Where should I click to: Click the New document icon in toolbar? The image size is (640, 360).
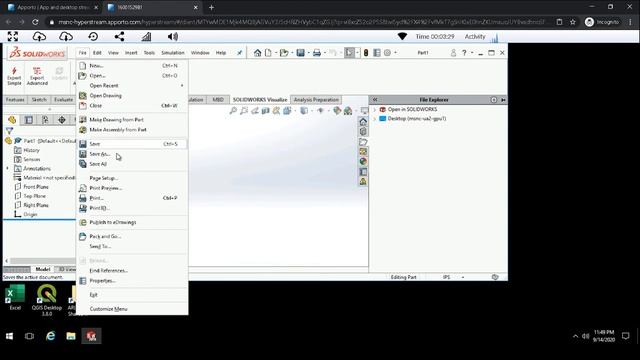point(268,53)
